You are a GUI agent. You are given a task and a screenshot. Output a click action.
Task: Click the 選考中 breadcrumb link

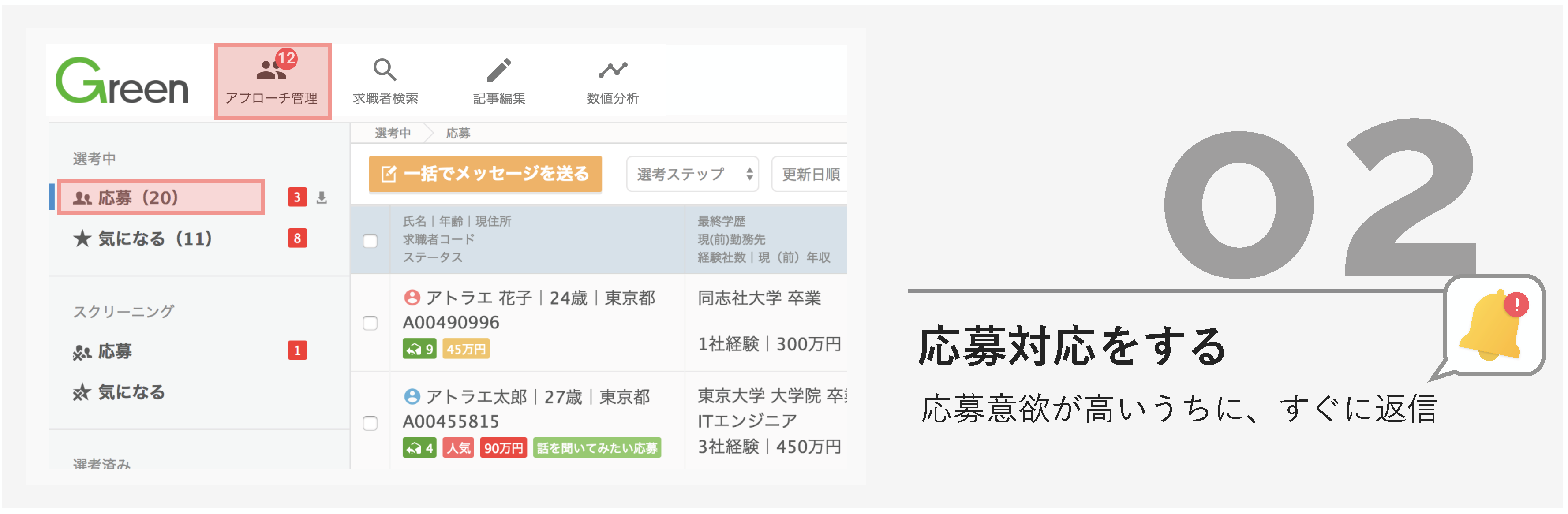(393, 133)
